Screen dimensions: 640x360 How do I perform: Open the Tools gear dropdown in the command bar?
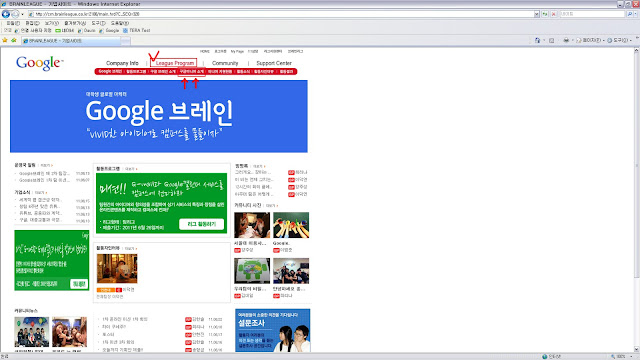coord(619,40)
